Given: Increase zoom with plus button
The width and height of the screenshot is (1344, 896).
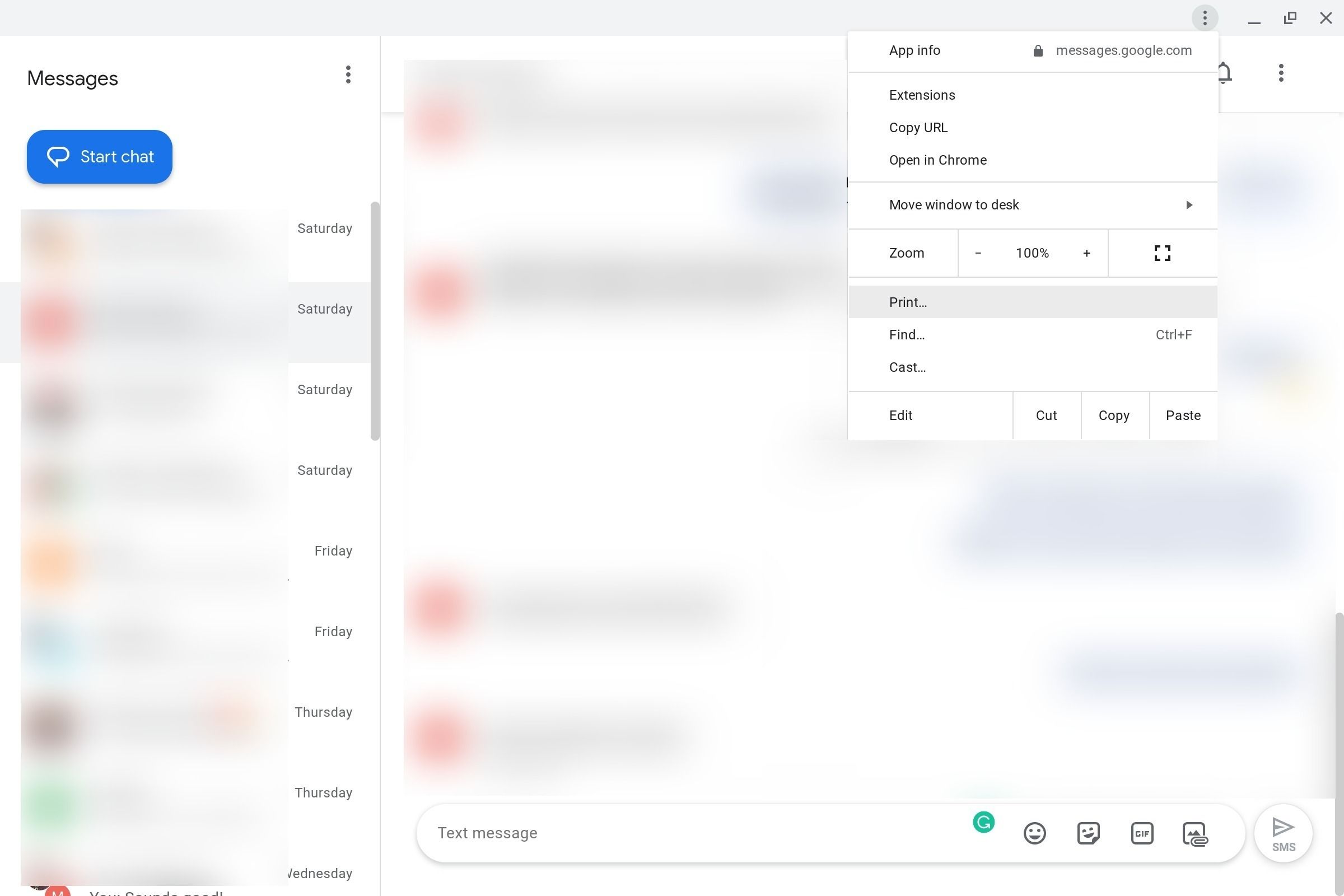Looking at the screenshot, I should (1086, 253).
